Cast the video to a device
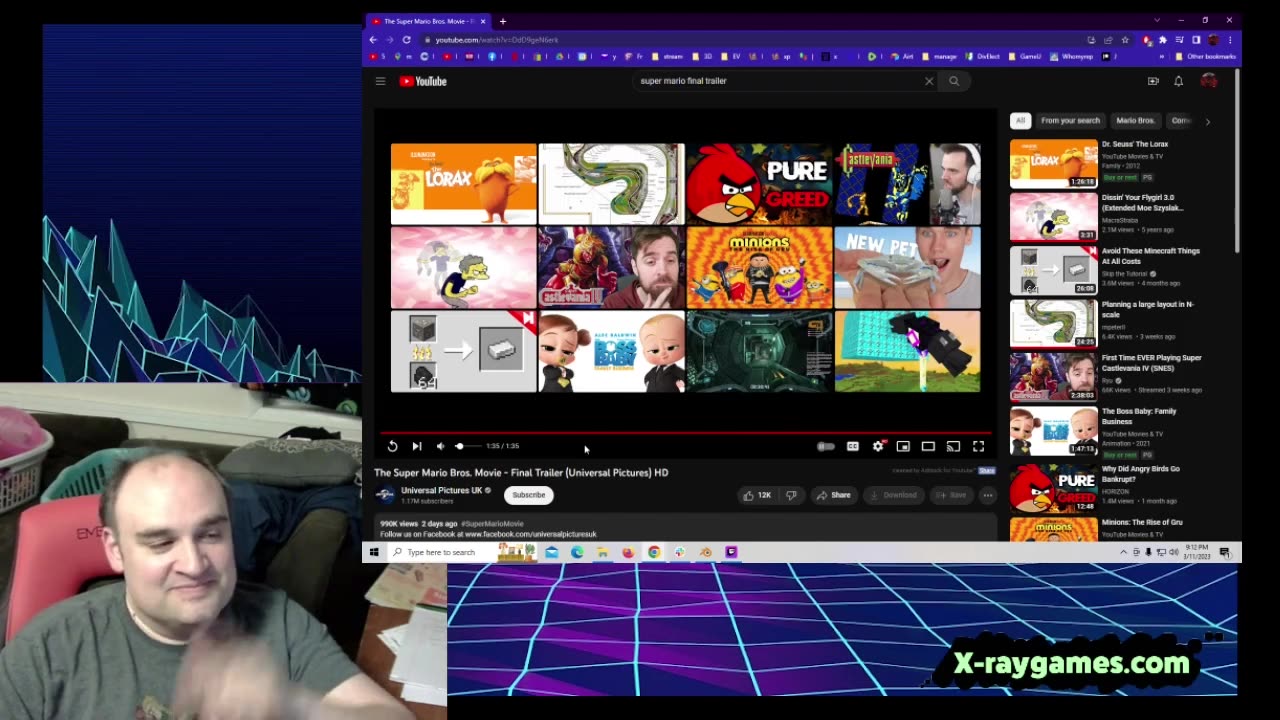Screen dimensions: 1280x720 pos(953,446)
